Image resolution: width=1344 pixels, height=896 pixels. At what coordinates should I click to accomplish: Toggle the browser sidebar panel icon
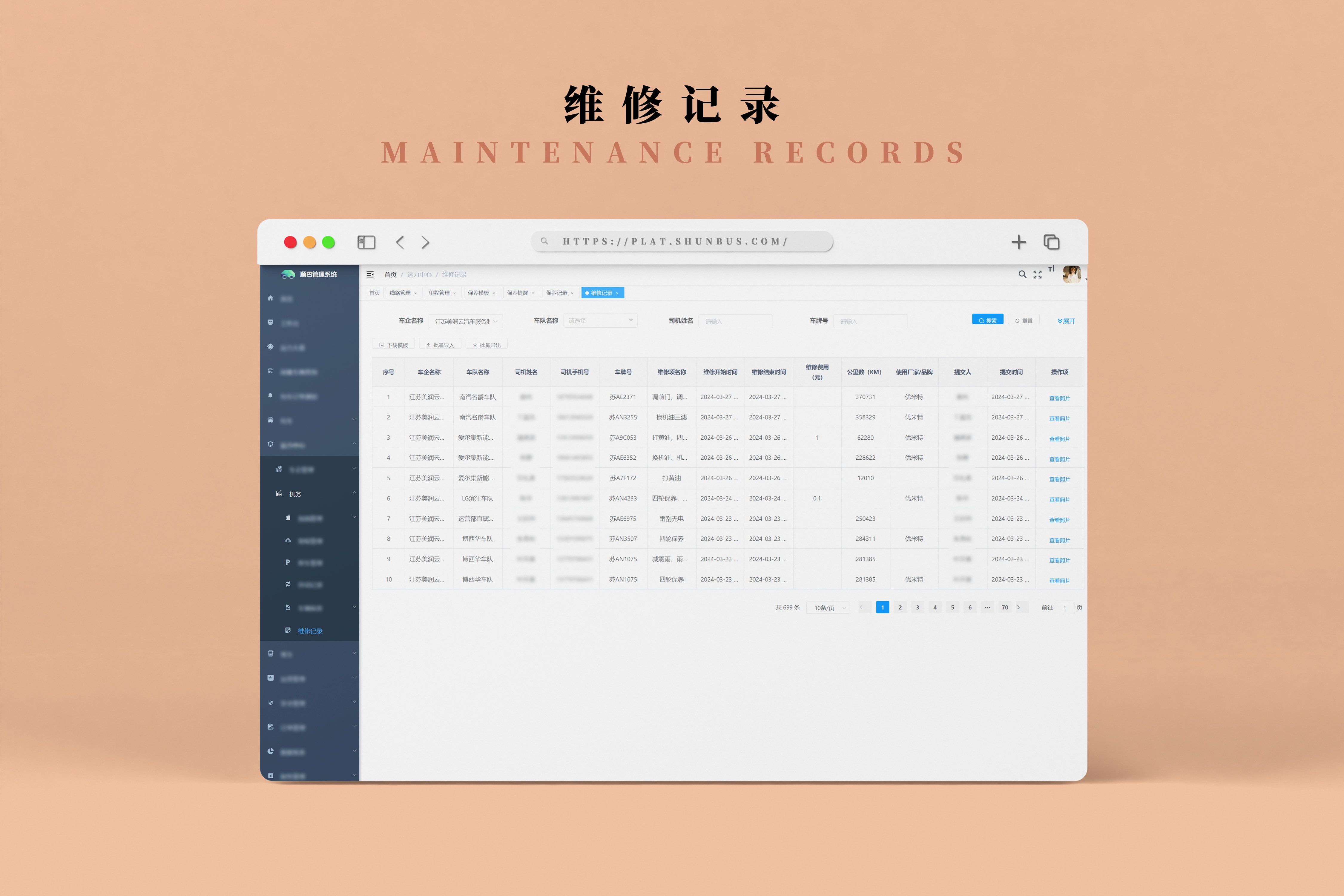(366, 242)
